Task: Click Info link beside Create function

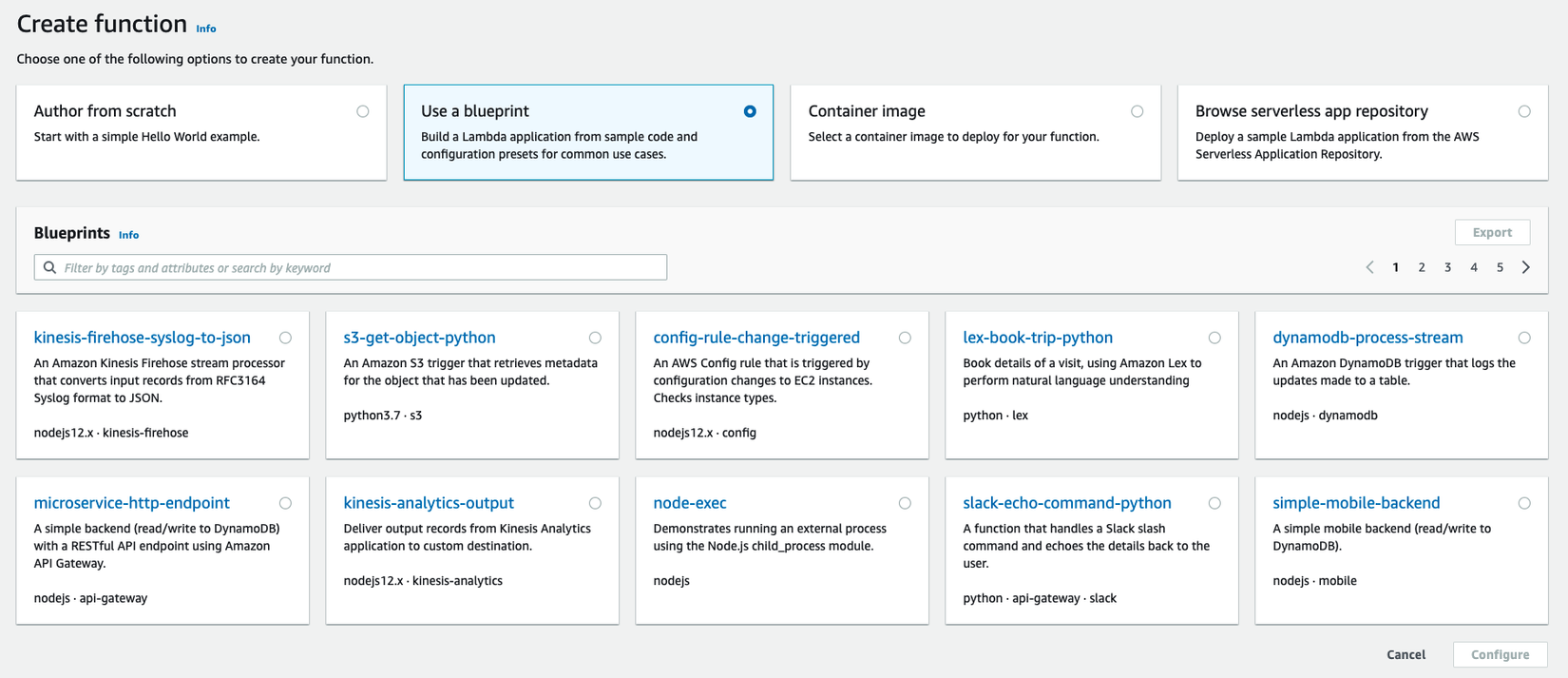Action: [206, 29]
